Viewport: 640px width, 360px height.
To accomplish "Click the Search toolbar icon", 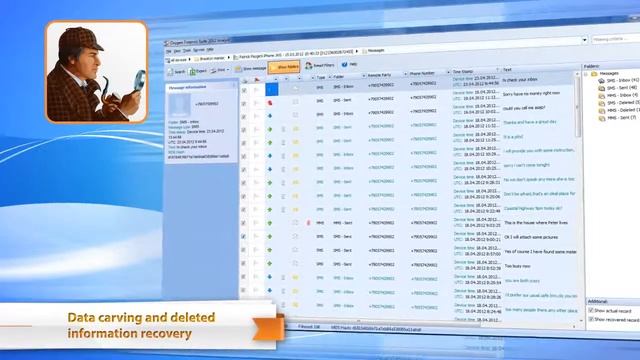I will [x=170, y=72].
